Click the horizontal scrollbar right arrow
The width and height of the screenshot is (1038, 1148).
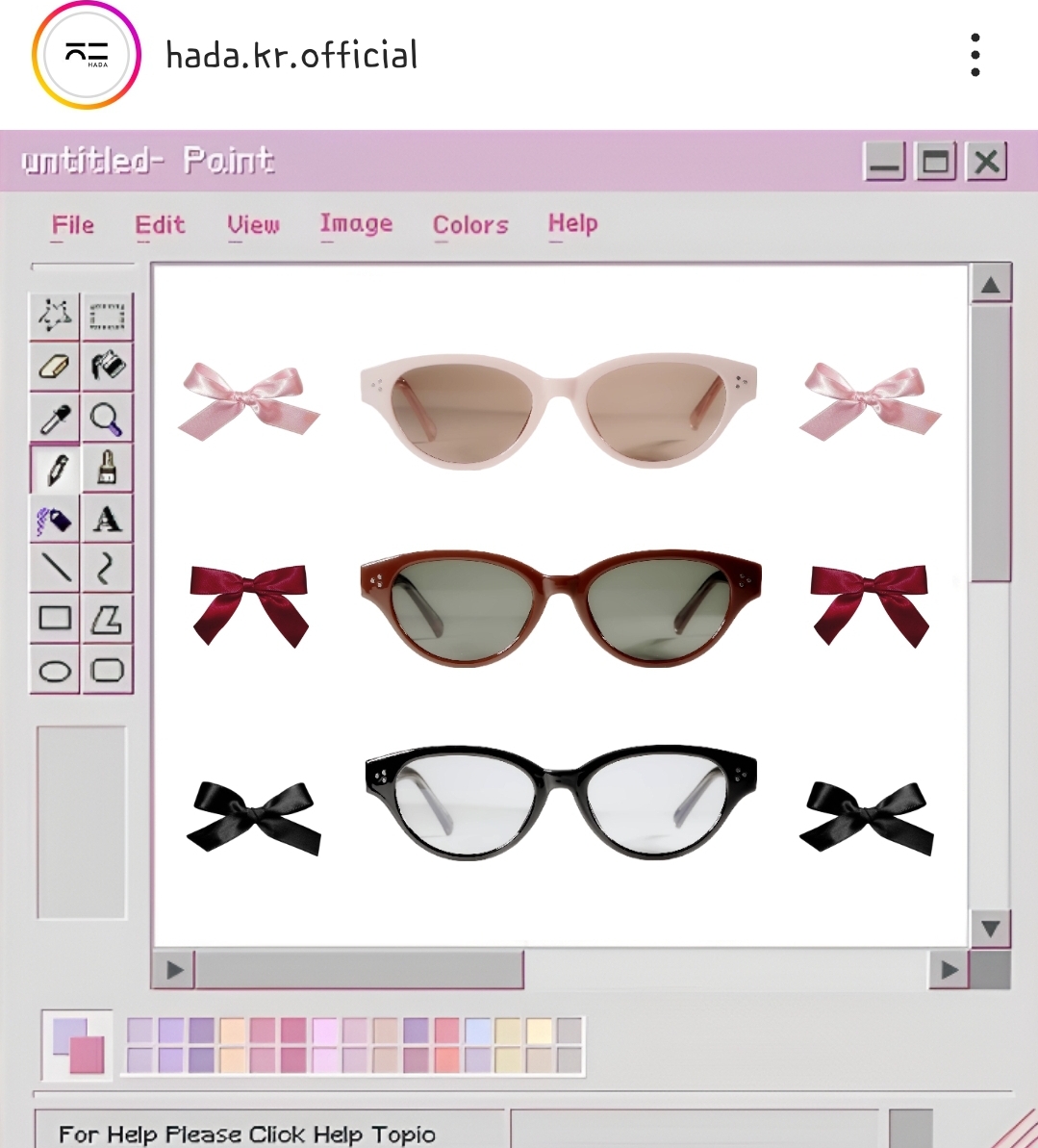pos(949,970)
